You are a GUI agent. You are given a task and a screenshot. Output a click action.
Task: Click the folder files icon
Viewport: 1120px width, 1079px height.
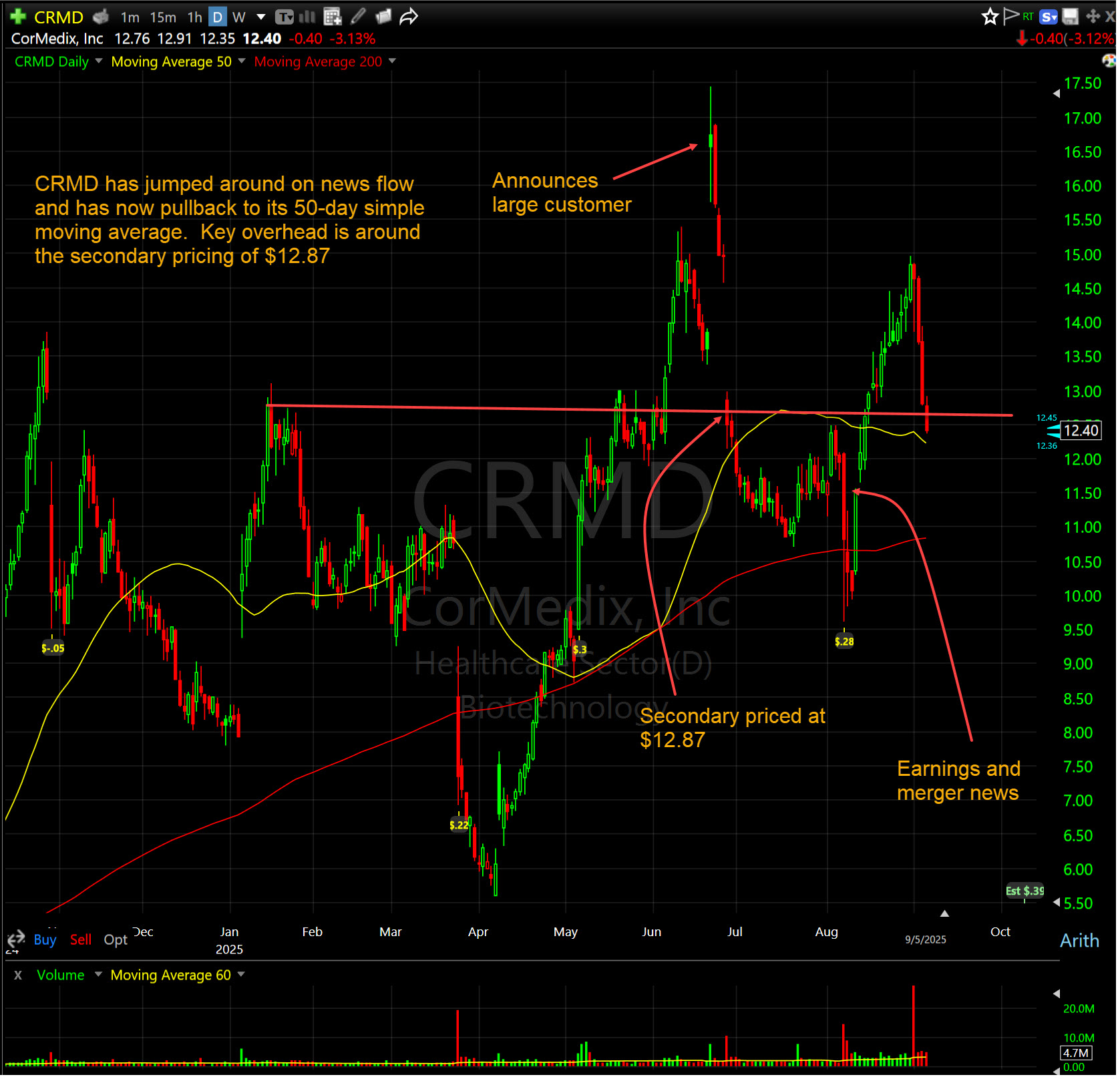[x=383, y=17]
